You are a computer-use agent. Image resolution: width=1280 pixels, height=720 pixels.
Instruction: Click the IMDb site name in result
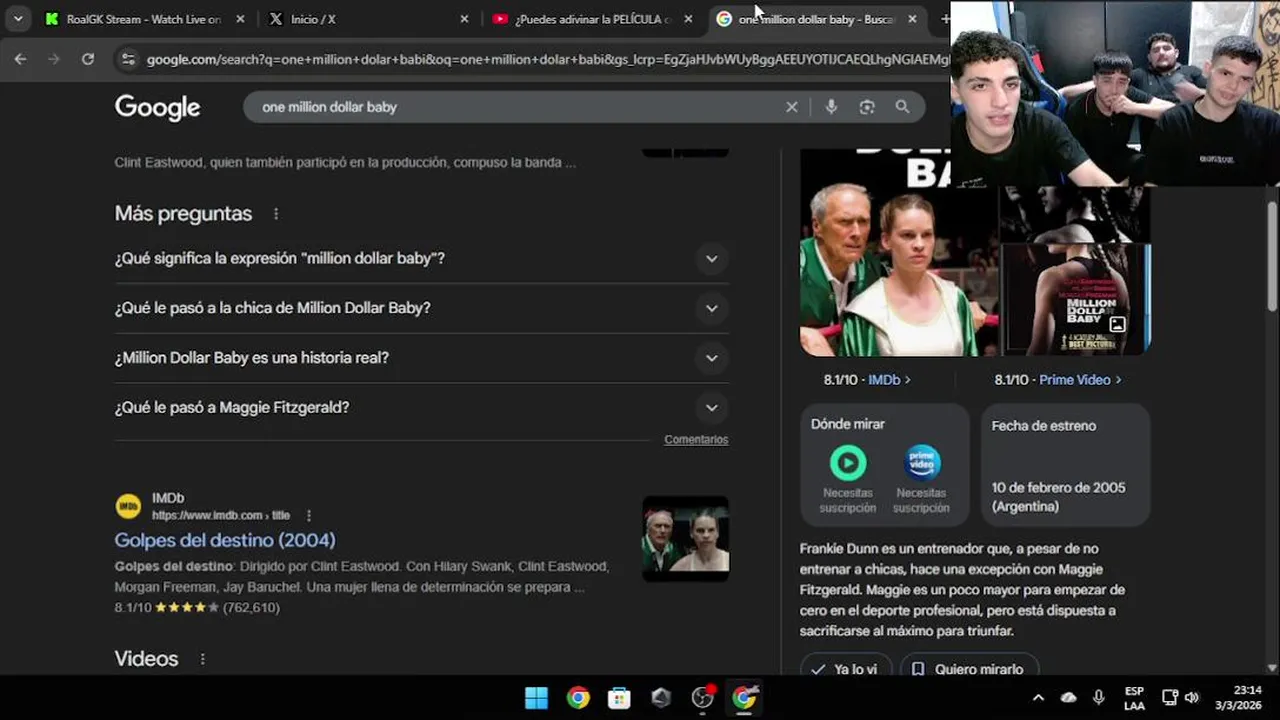coord(168,498)
